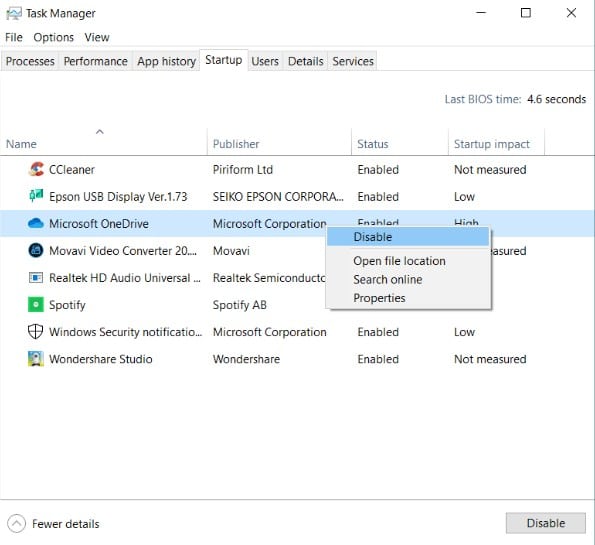Open the Performance tab
The image size is (595, 545).
point(95,61)
